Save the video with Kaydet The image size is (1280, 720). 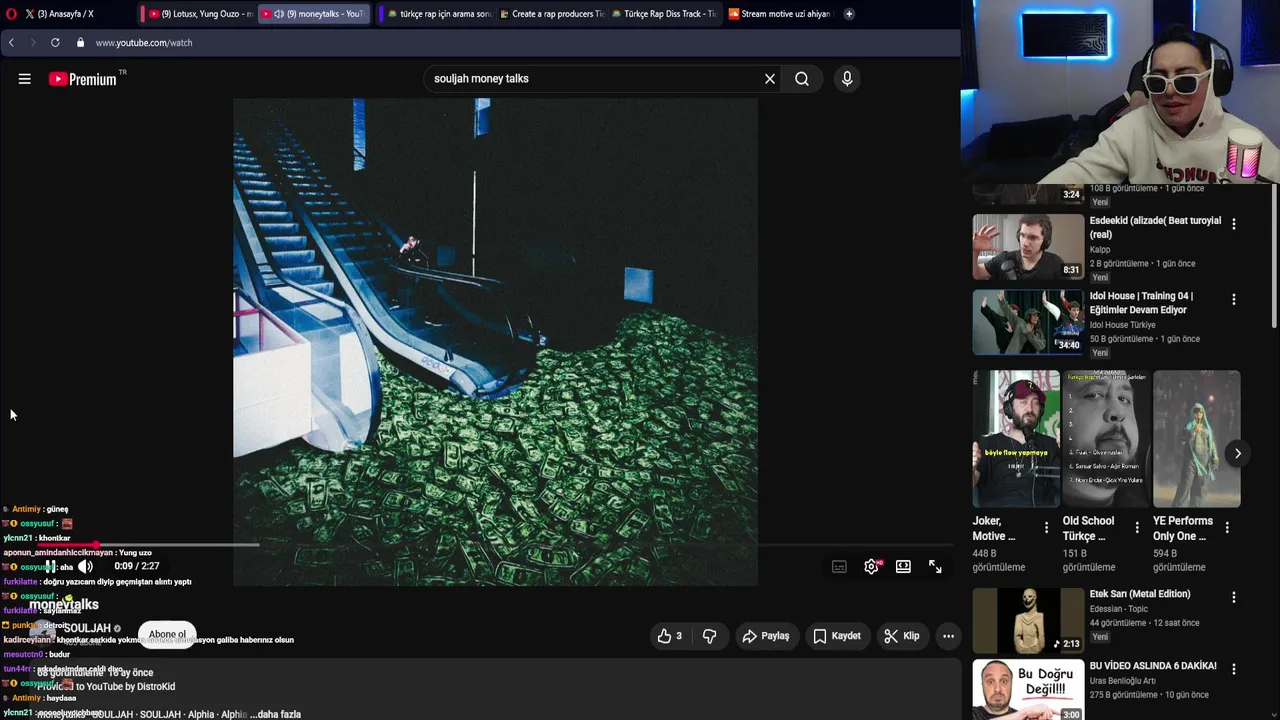(x=837, y=636)
